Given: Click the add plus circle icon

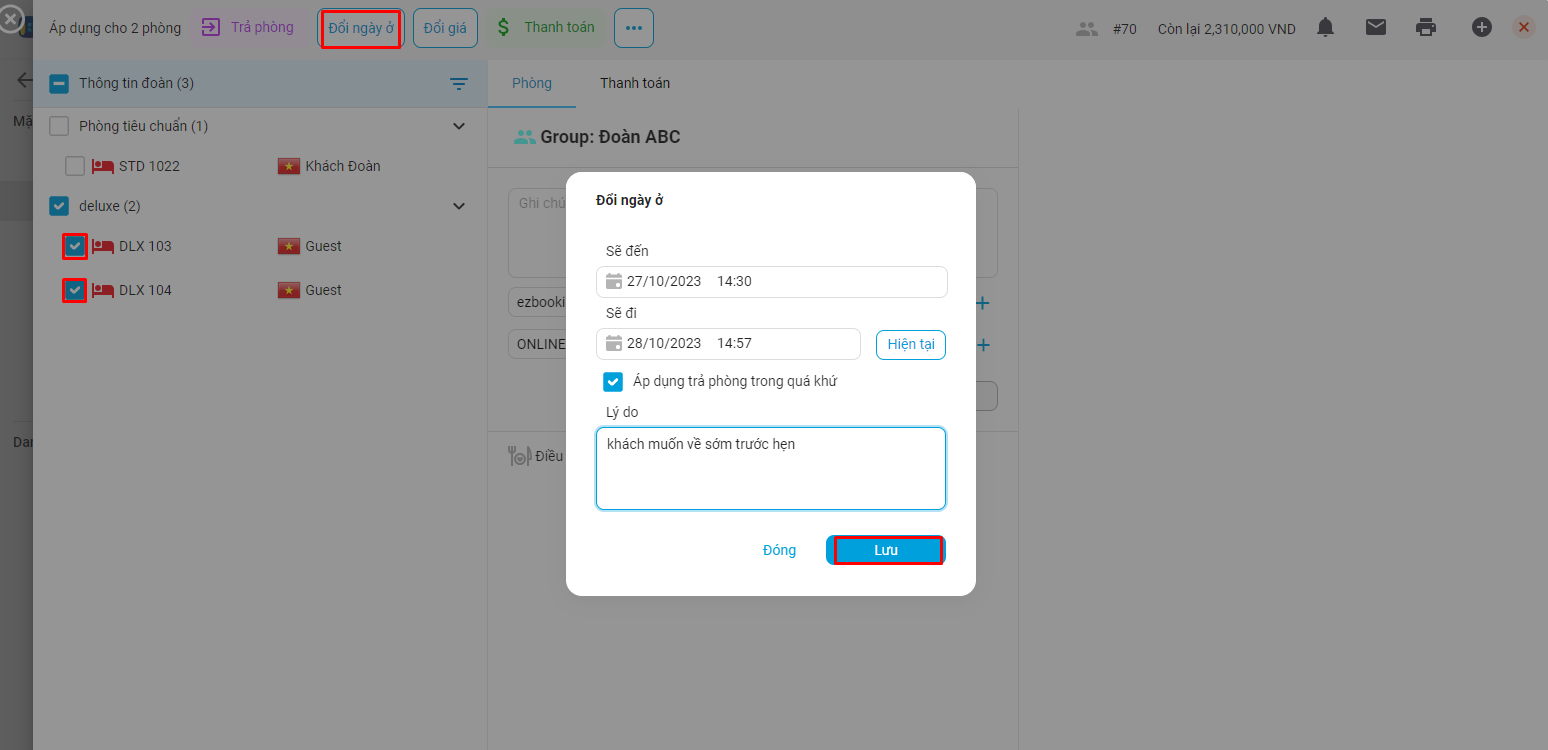Looking at the screenshot, I should (1481, 28).
